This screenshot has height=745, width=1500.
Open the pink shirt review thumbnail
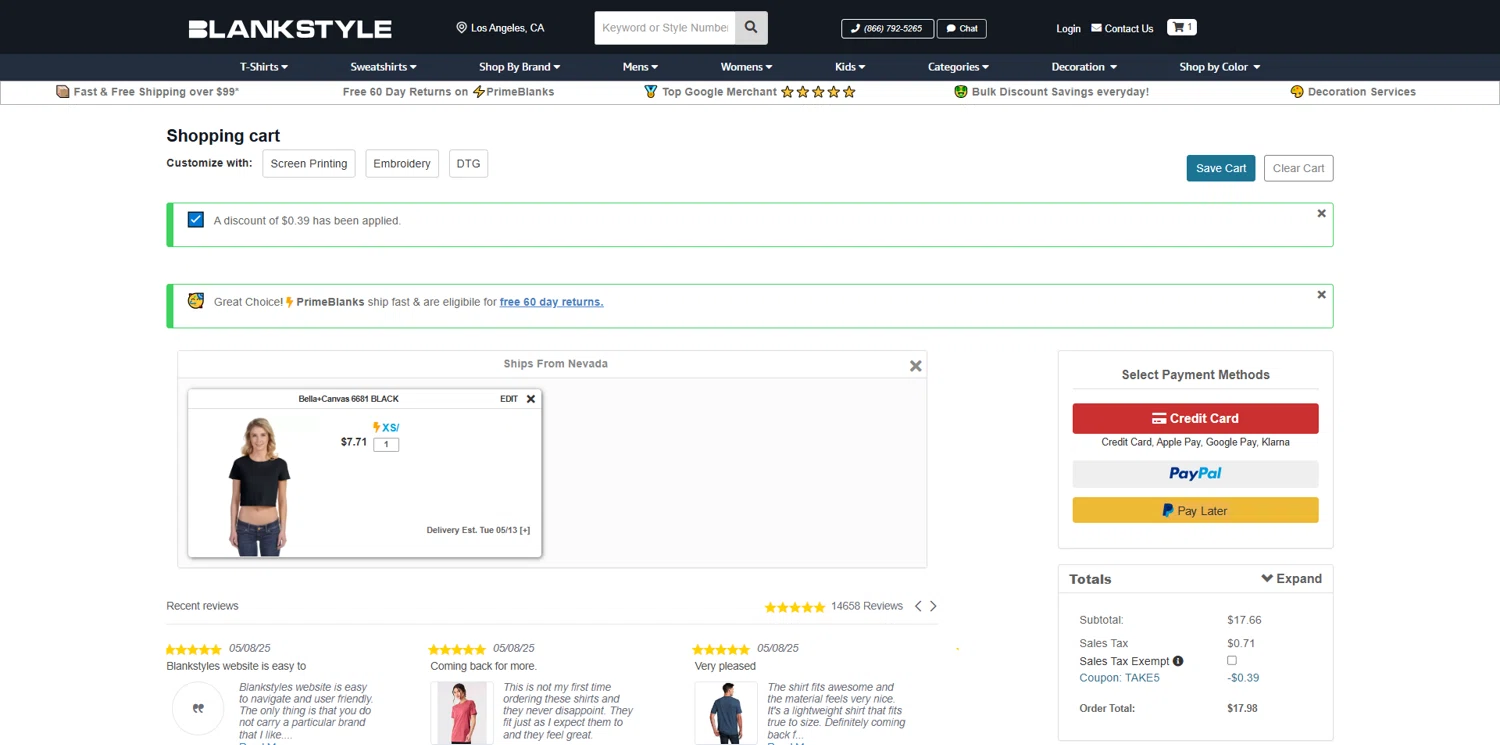(x=462, y=713)
